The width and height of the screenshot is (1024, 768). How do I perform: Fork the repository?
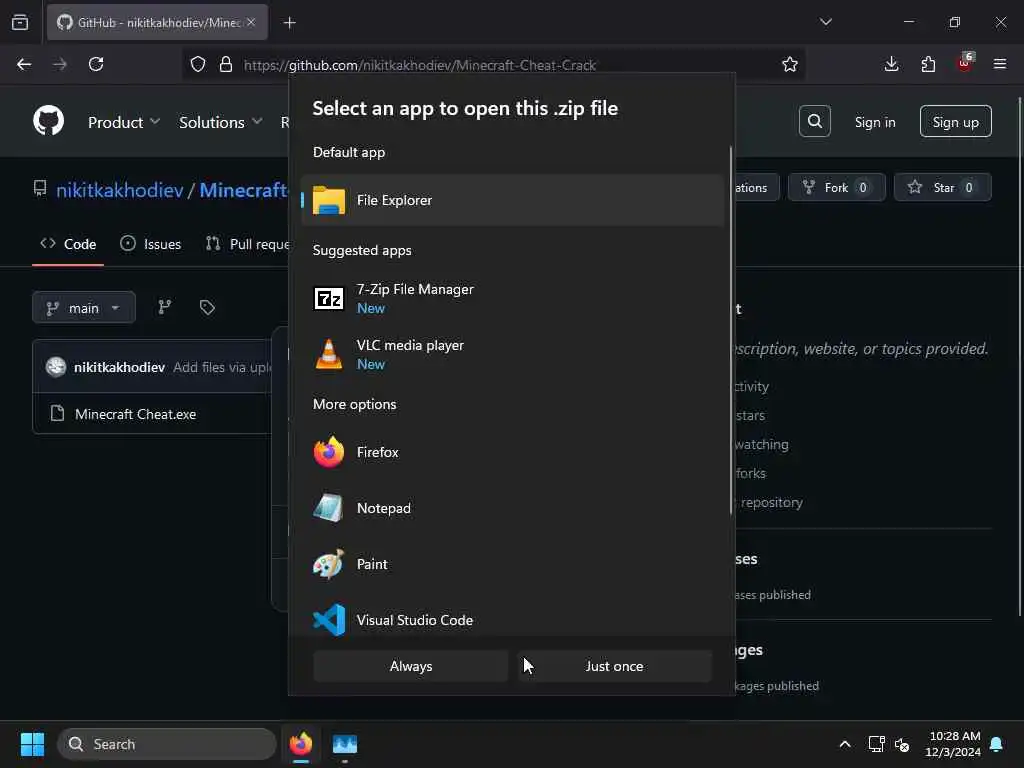[x=836, y=187]
